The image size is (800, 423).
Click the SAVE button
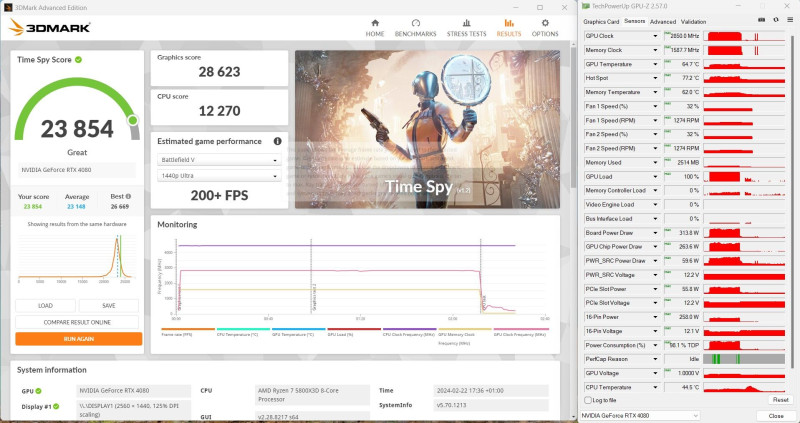109,306
